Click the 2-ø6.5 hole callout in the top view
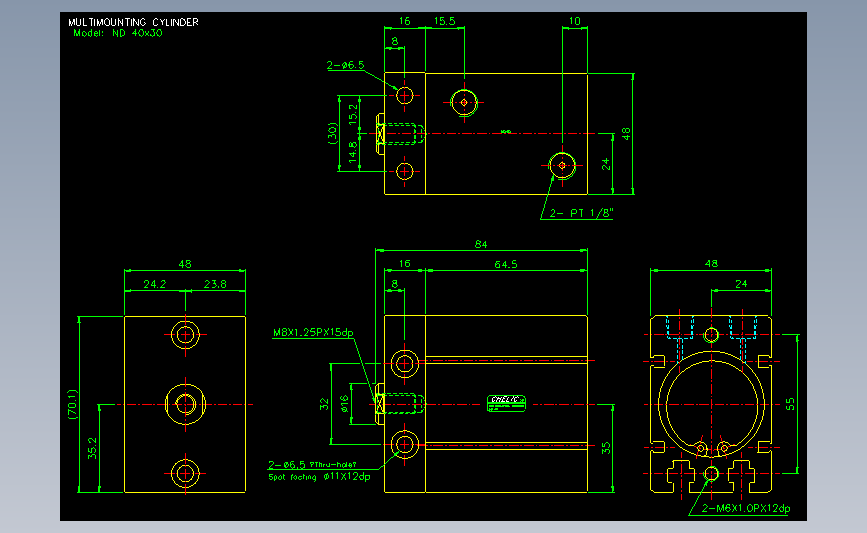 [x=346, y=65]
